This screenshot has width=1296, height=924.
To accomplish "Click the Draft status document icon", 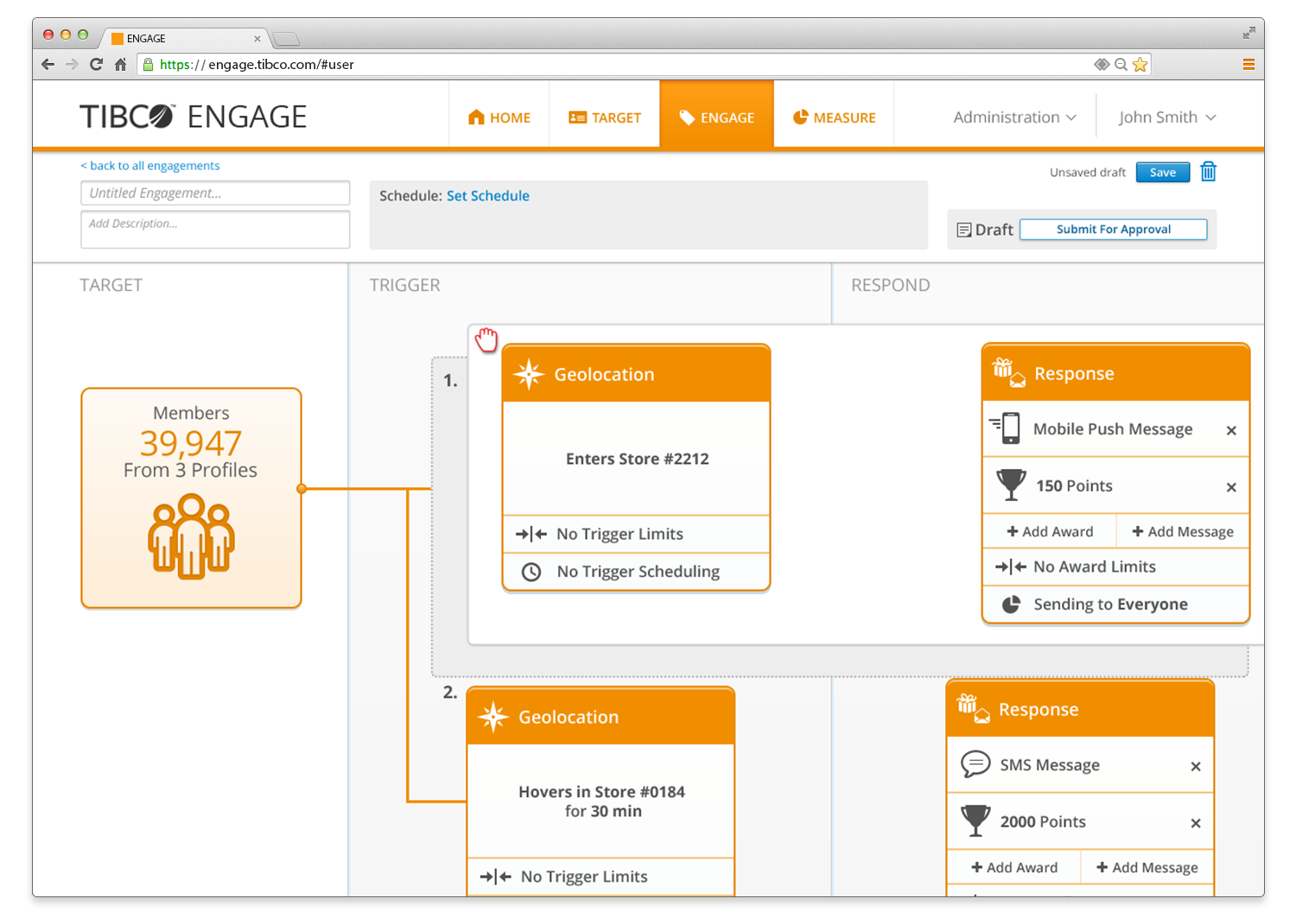I will click(964, 231).
